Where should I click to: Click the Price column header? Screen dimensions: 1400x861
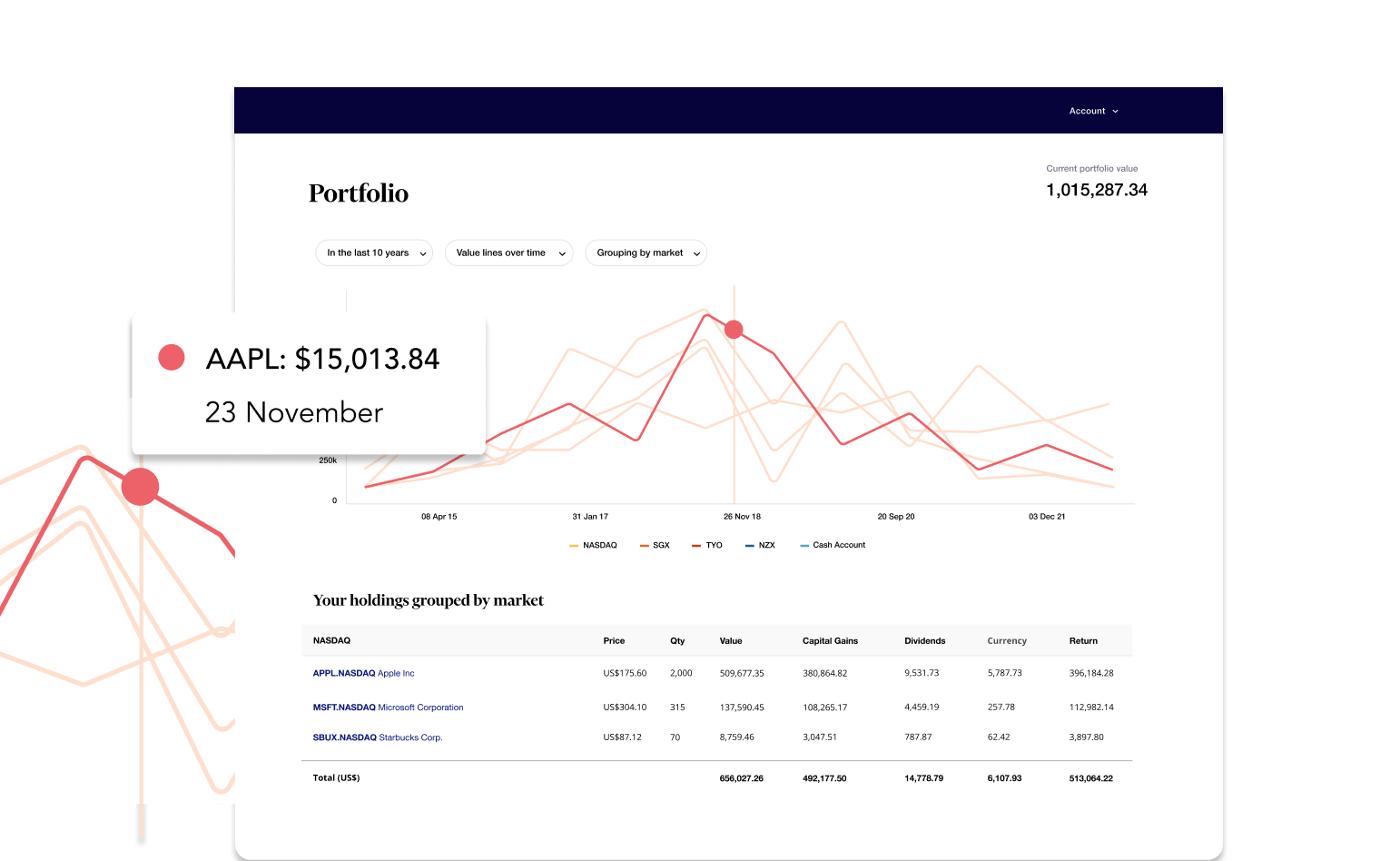(614, 641)
